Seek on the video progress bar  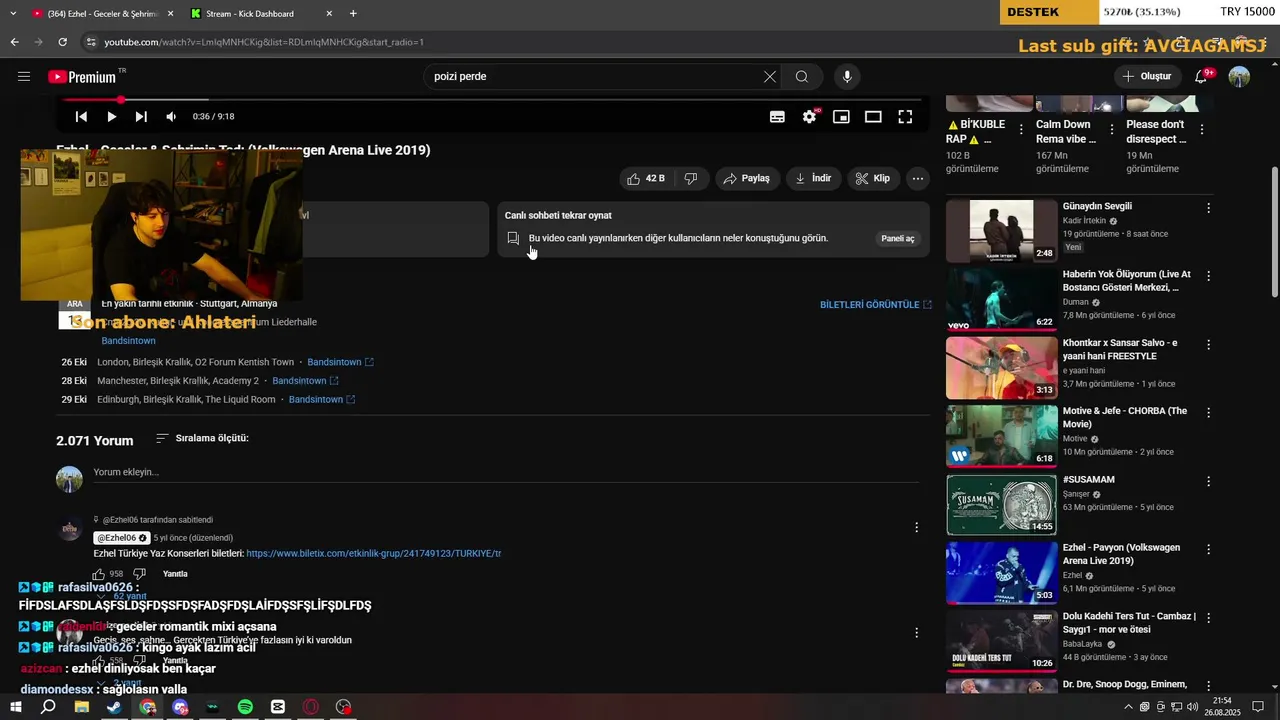pyautogui.click(x=490, y=100)
